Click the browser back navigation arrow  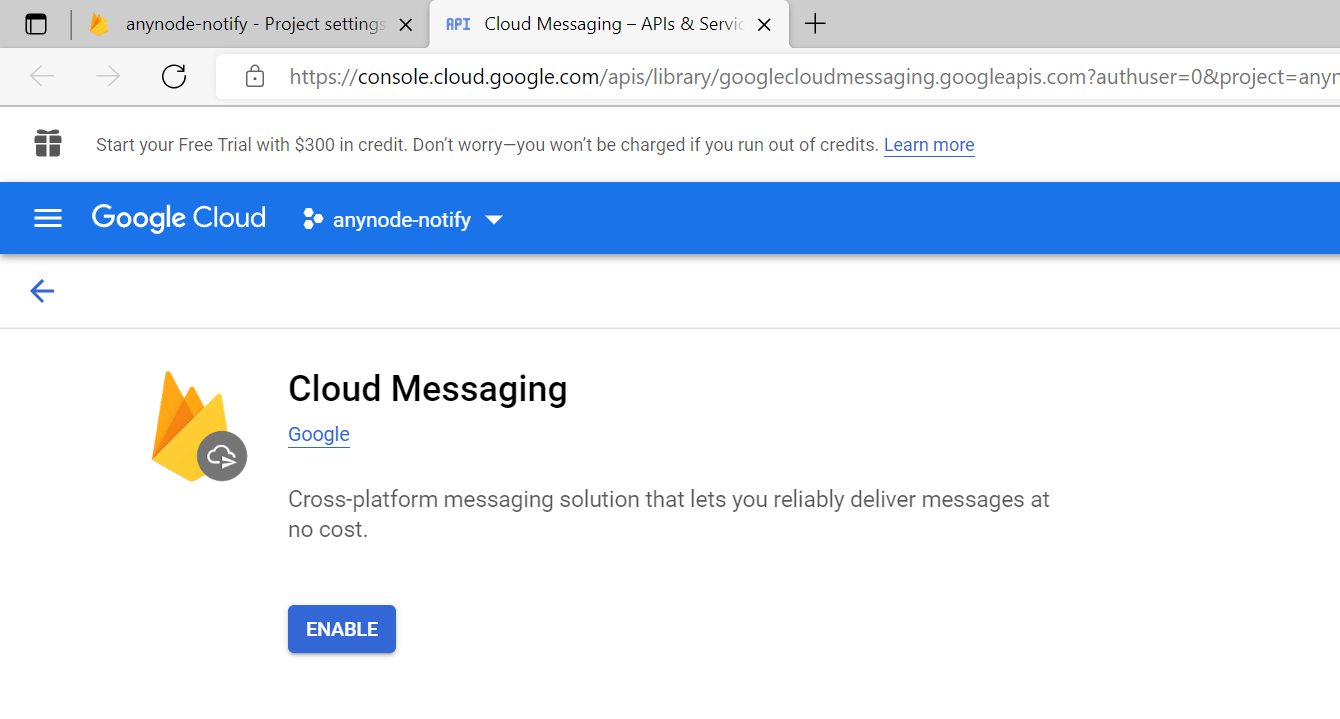[x=42, y=77]
